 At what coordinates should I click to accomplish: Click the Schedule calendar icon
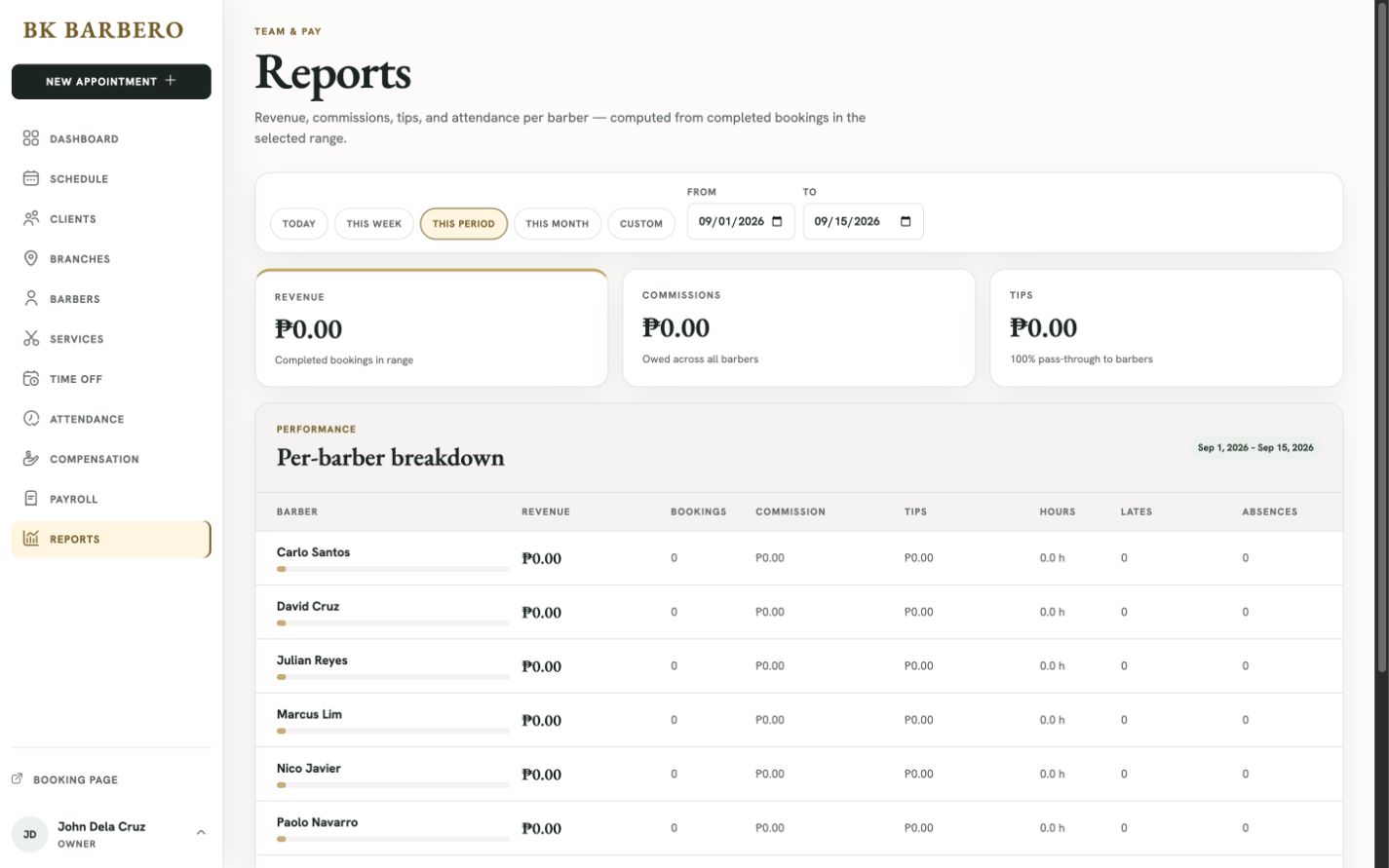tap(31, 178)
